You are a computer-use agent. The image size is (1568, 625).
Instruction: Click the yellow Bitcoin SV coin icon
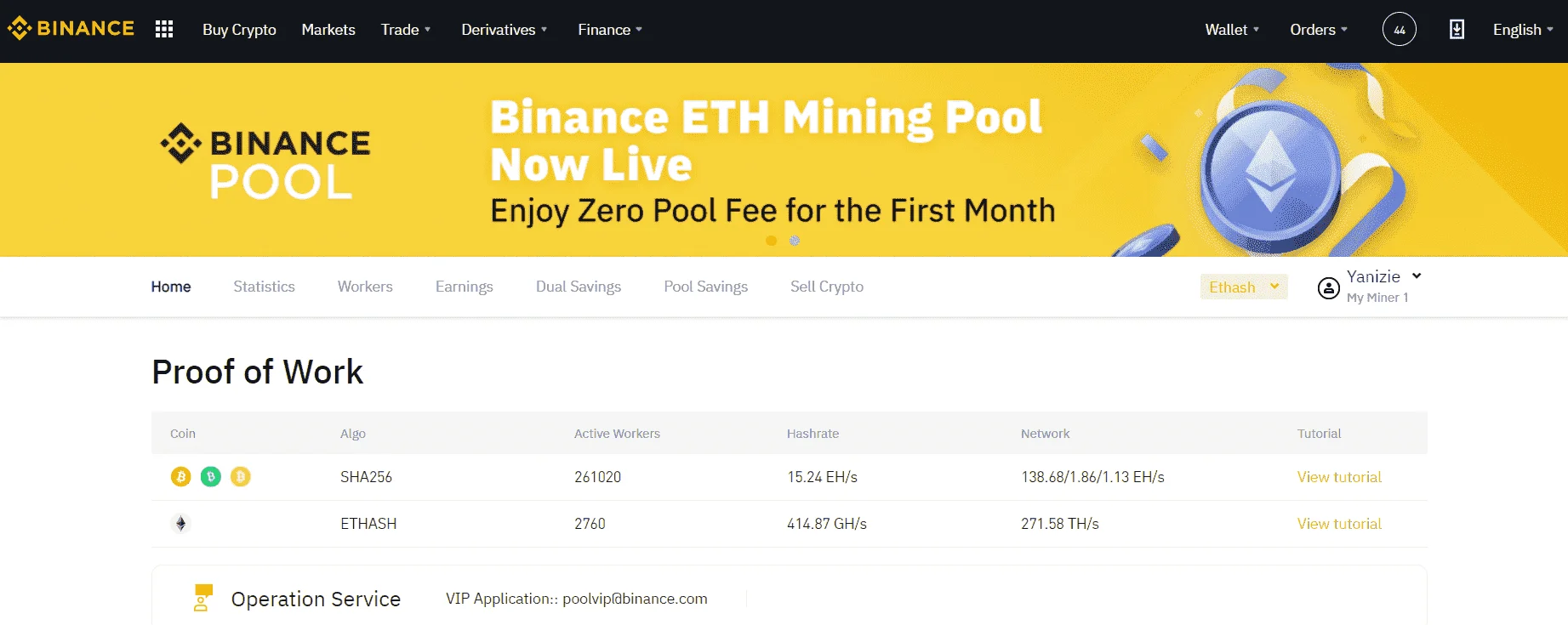pos(241,477)
